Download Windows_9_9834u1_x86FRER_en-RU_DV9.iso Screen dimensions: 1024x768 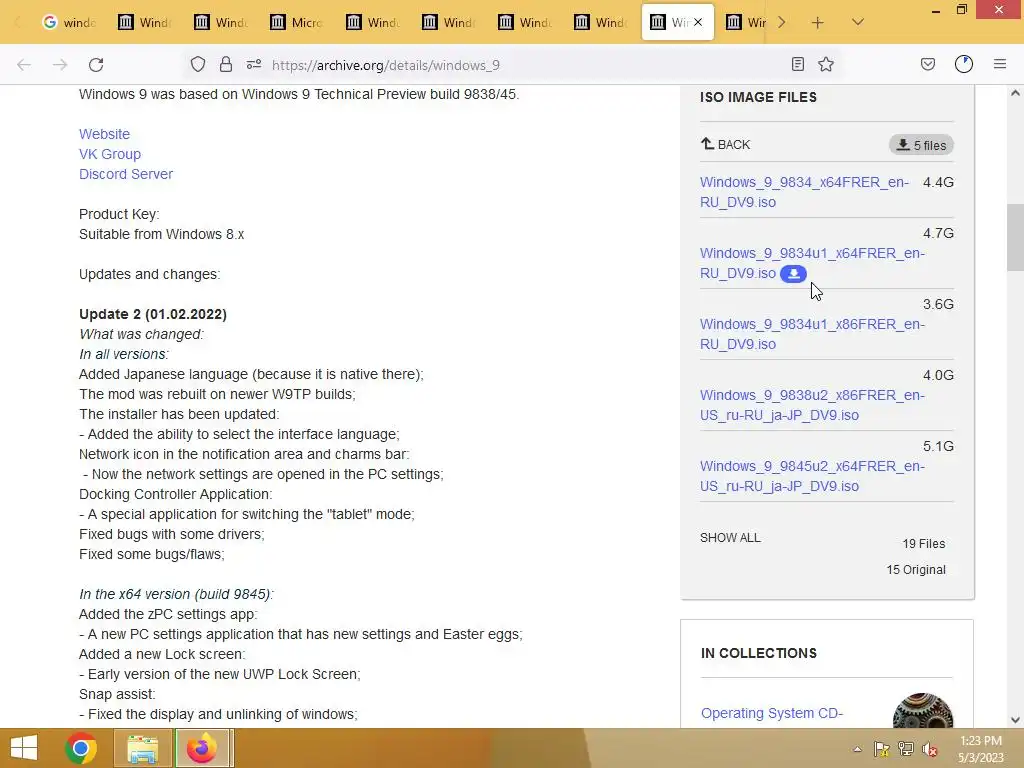pos(812,334)
